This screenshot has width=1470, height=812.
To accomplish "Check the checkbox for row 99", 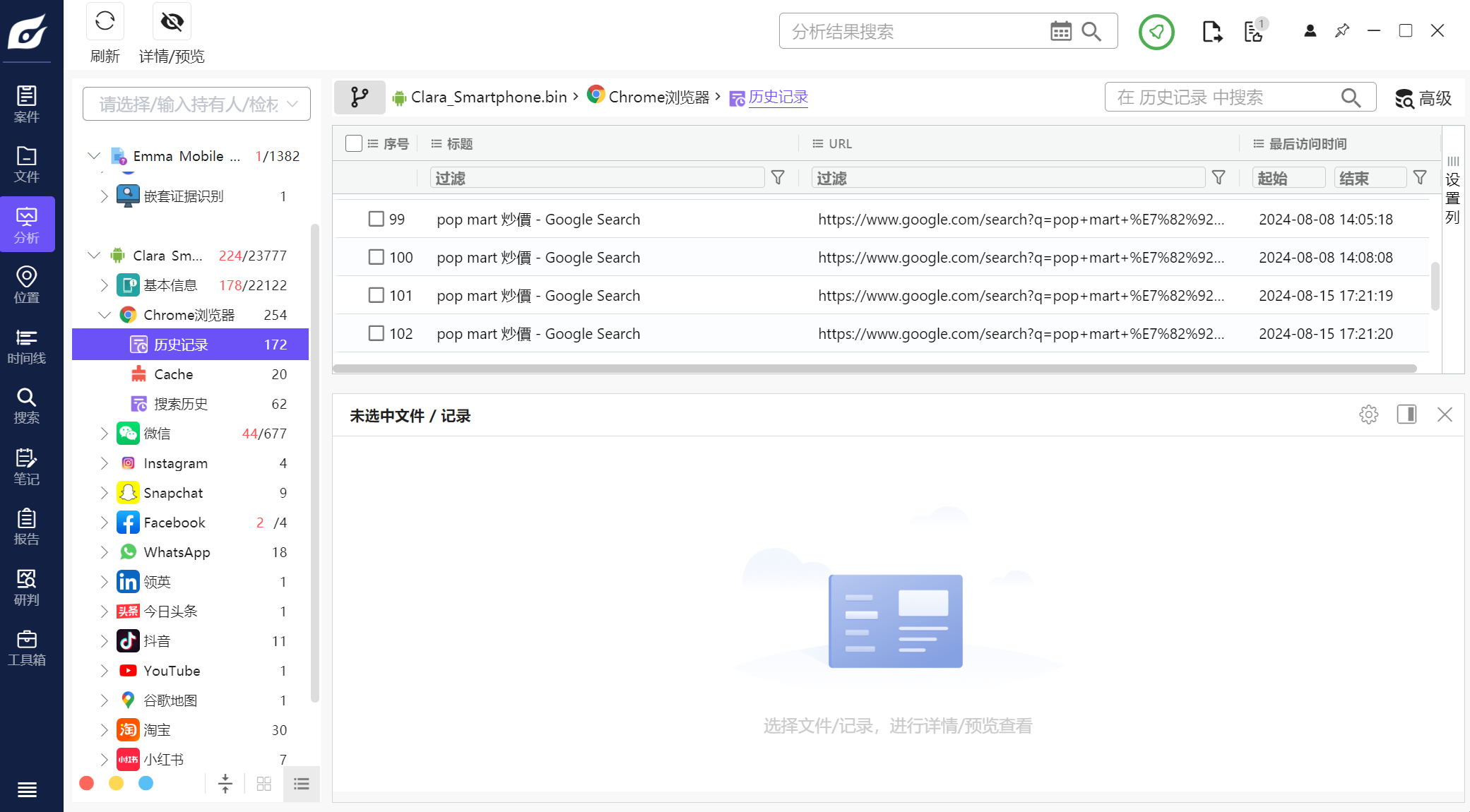I will (376, 219).
